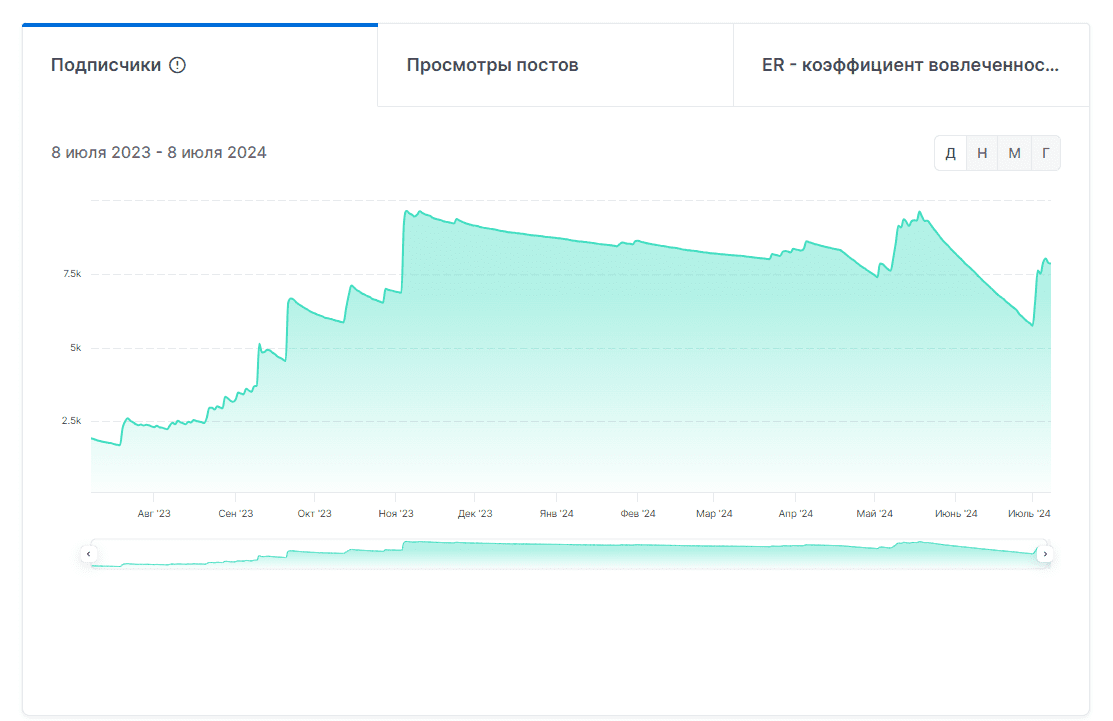Viewport: 1113px width, 721px height.
Task: Click the Янв '24 label on the x-axis
Action: 556,514
